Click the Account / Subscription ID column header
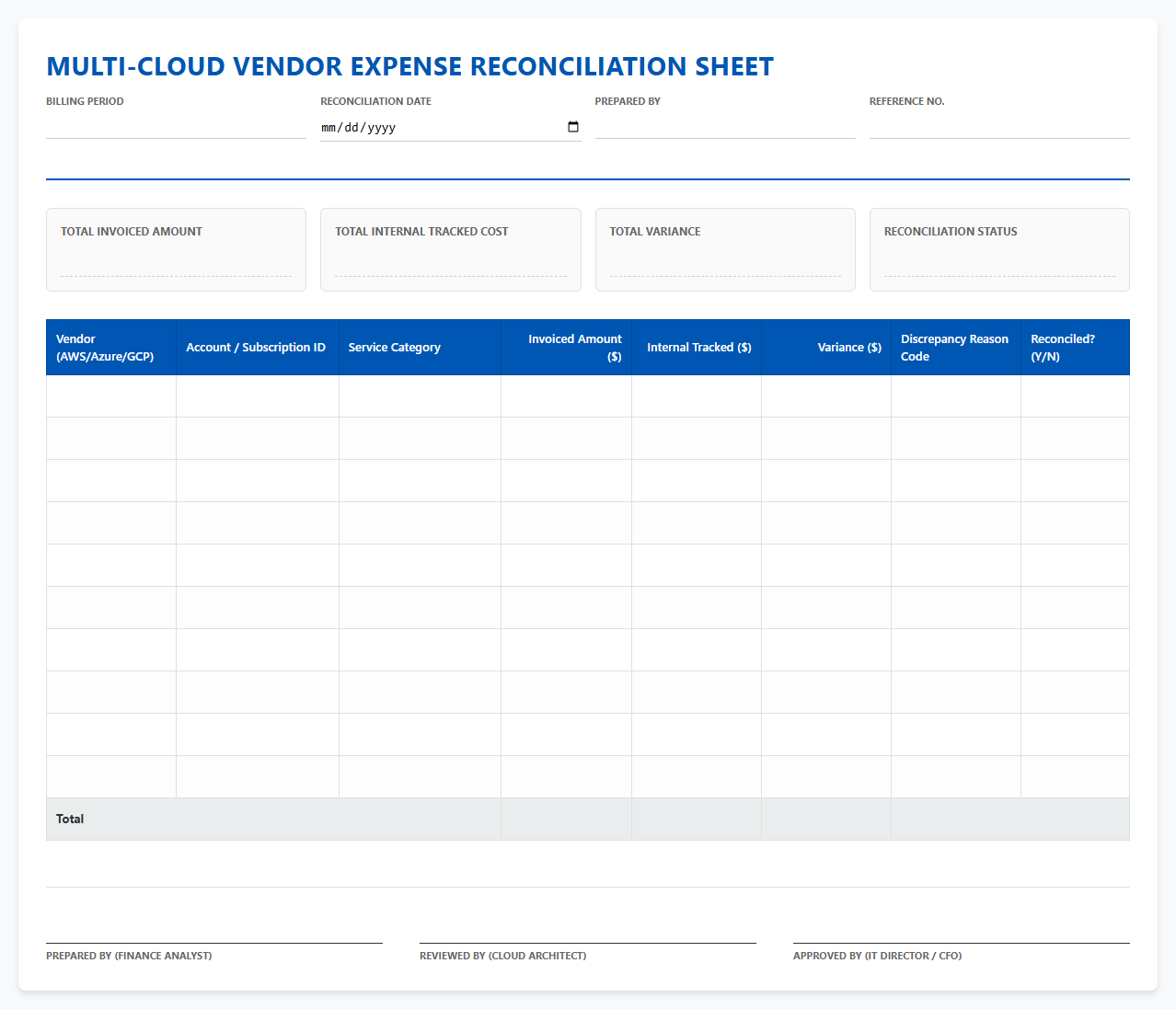Screen dimensions: 1176x1009 [258, 348]
